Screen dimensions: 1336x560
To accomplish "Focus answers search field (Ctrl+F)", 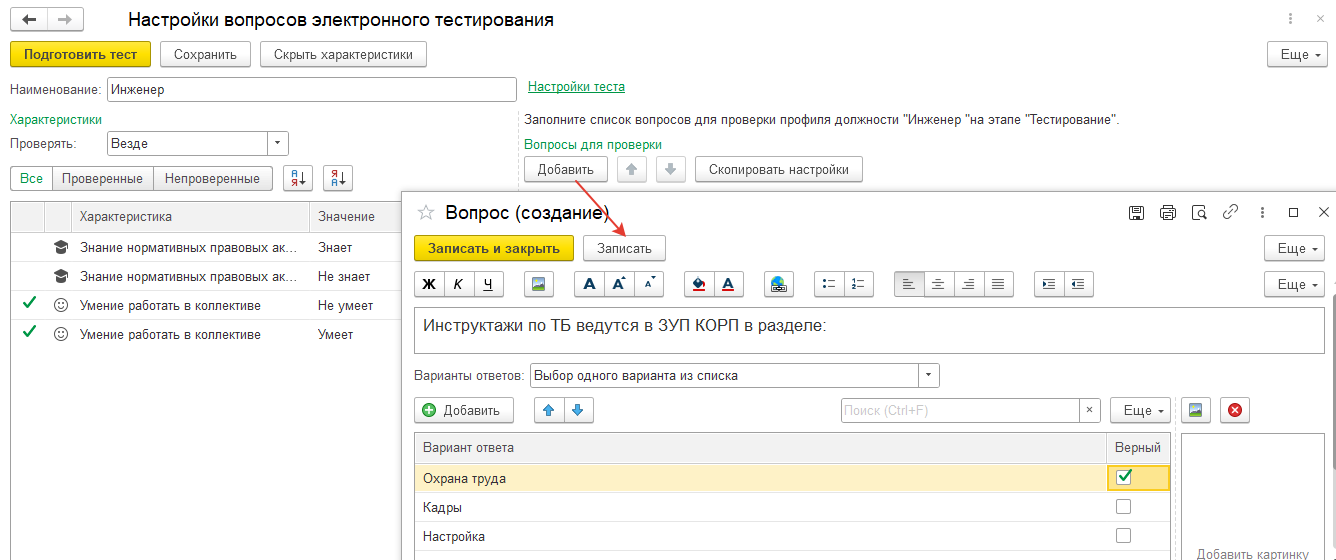I will [x=960, y=410].
